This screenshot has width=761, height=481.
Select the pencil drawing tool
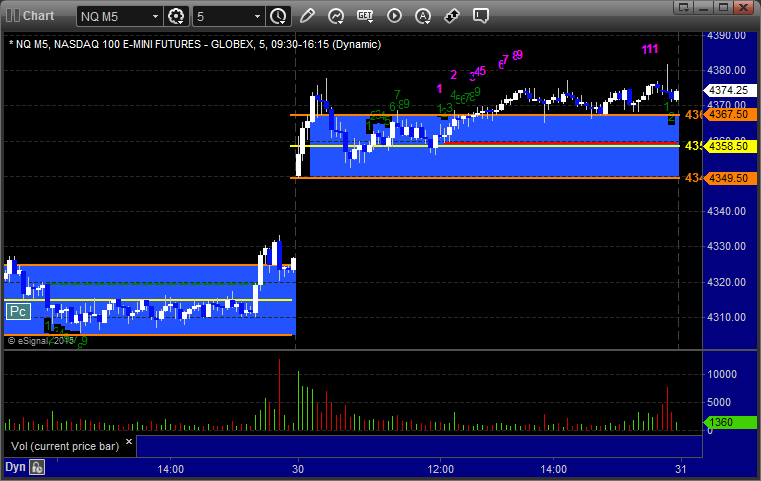(307, 16)
